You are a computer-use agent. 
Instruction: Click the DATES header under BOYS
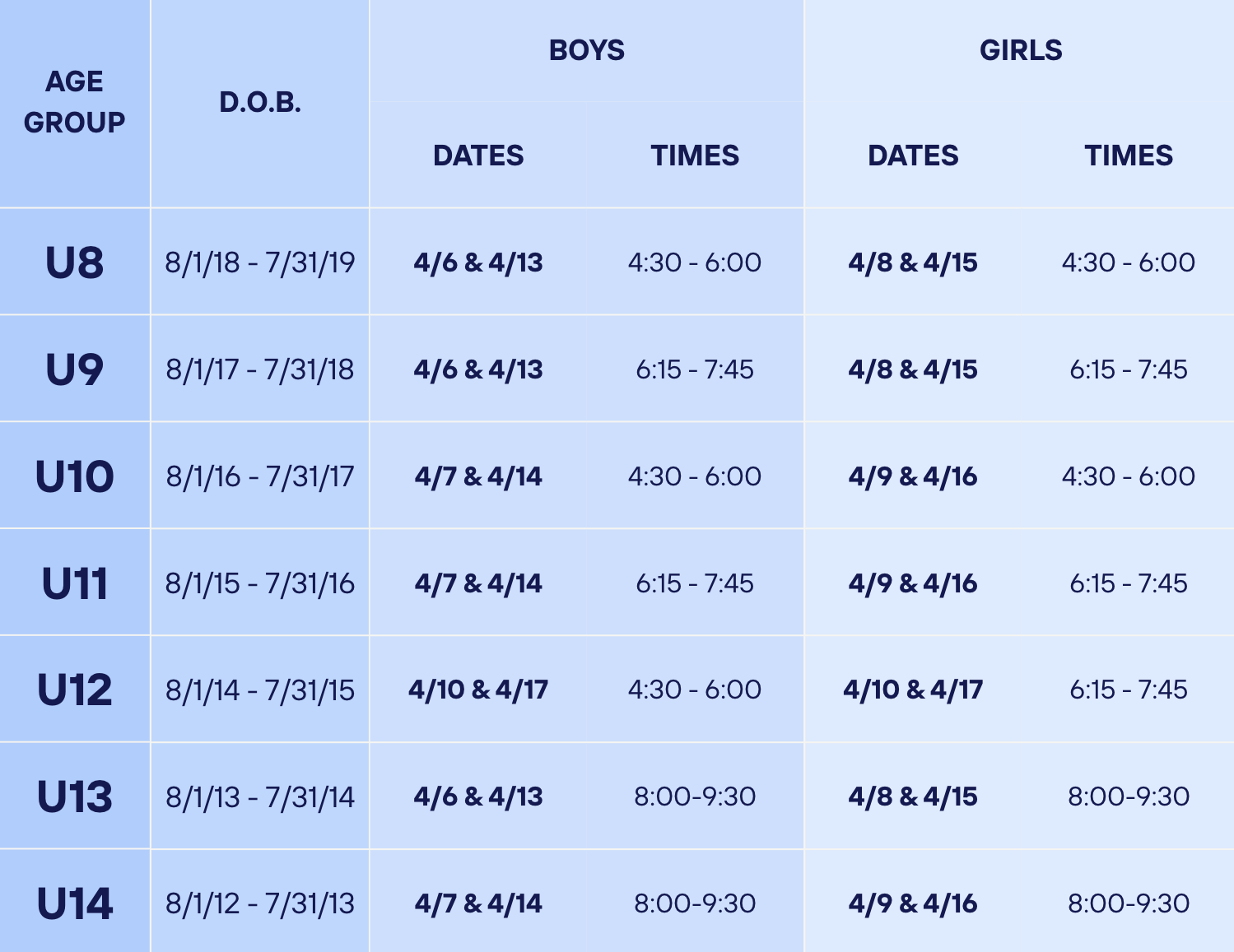pos(478,156)
